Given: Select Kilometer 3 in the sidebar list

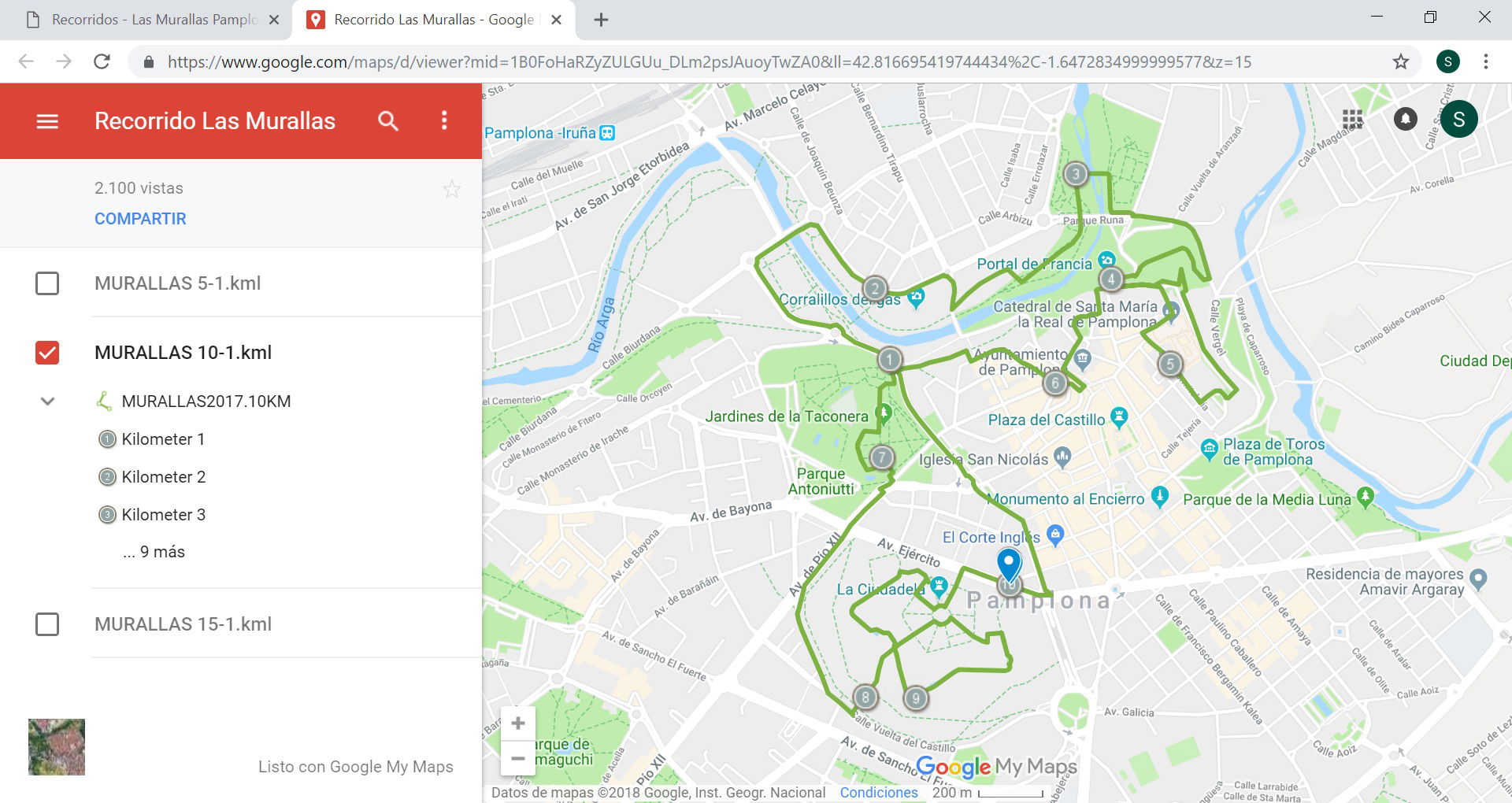Looking at the screenshot, I should click(163, 515).
